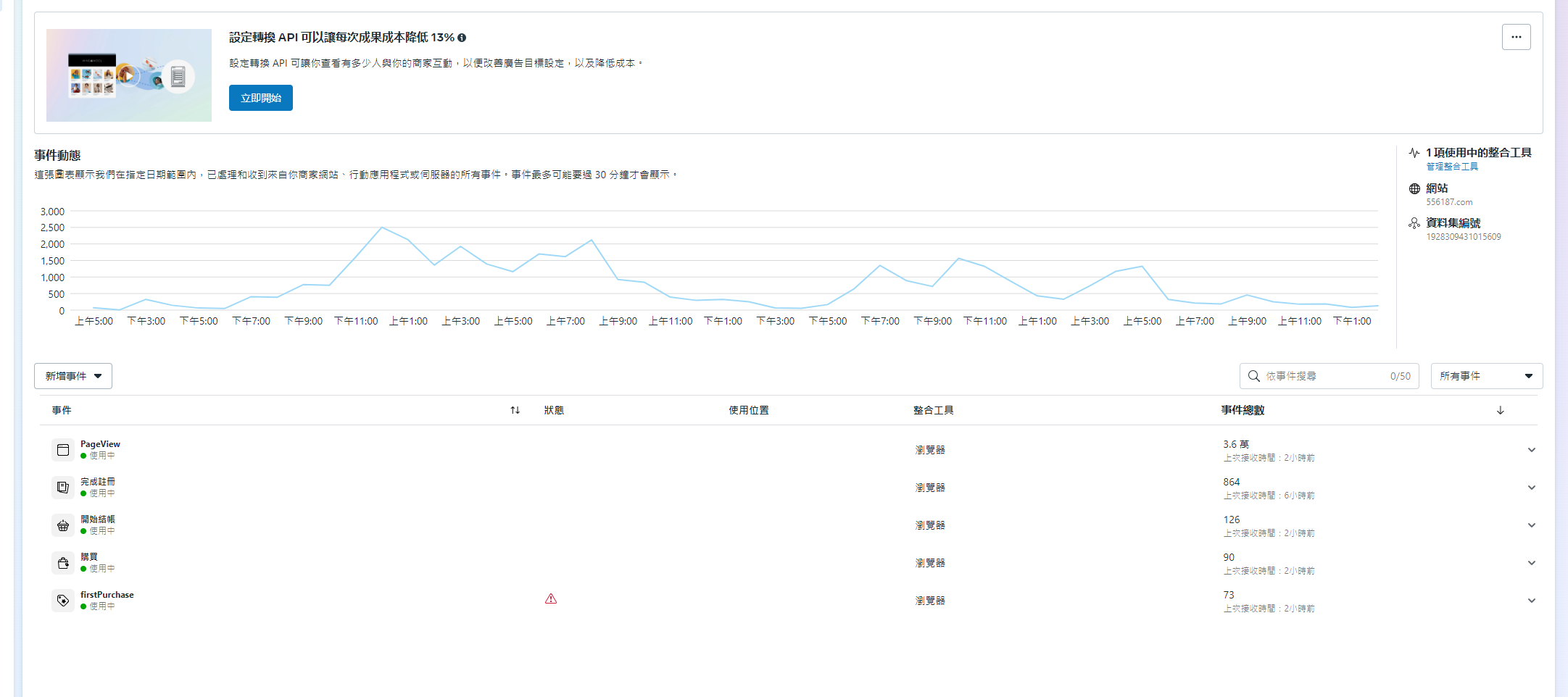Open the 新增事件 dropdown
The image size is (1568, 697).
73,376
